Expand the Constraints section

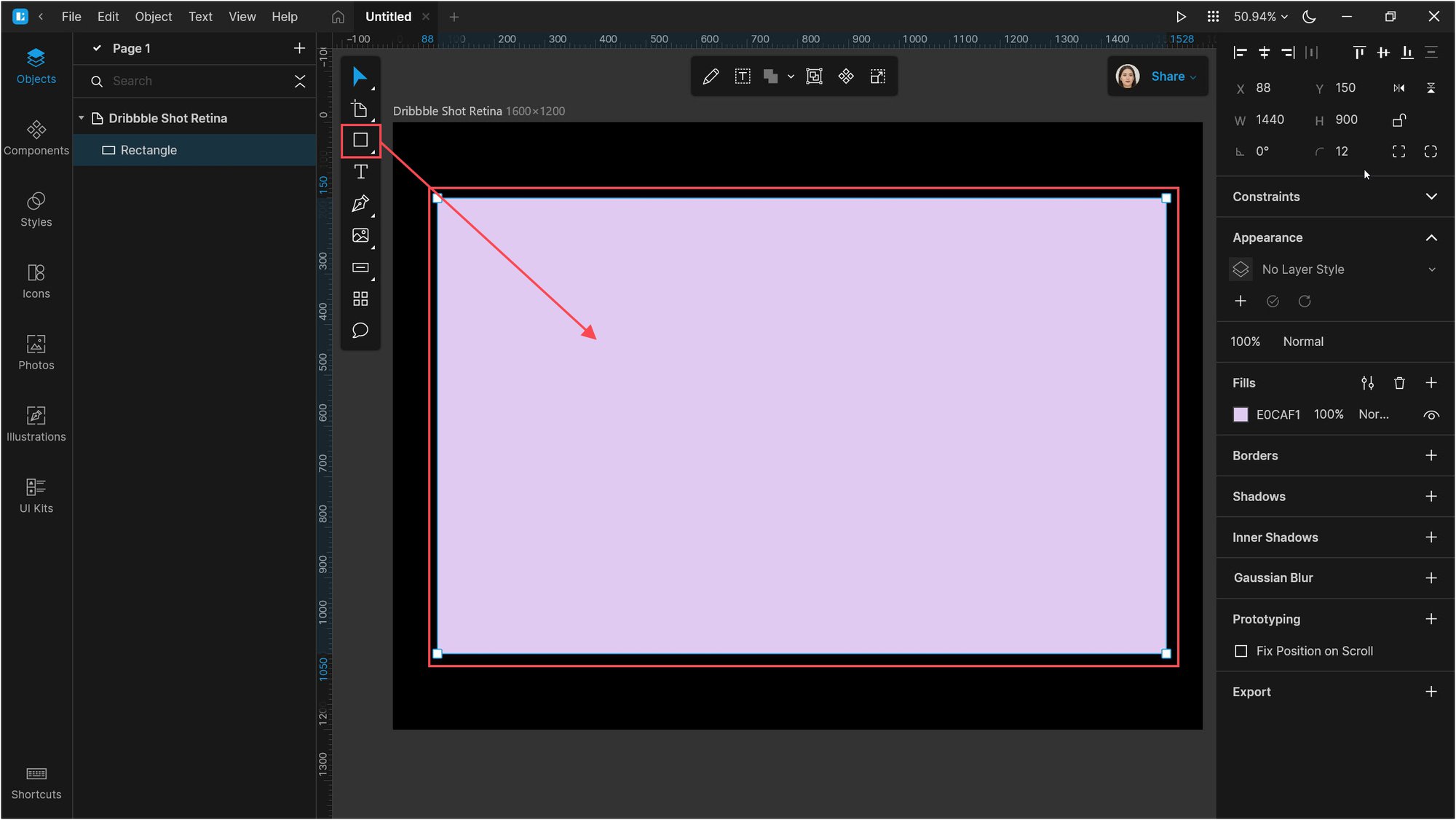[x=1431, y=196]
